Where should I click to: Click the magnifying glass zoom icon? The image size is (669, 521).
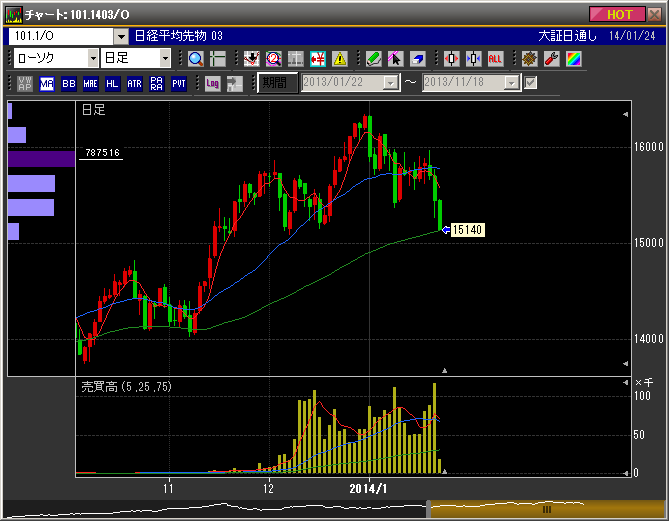(x=195, y=59)
